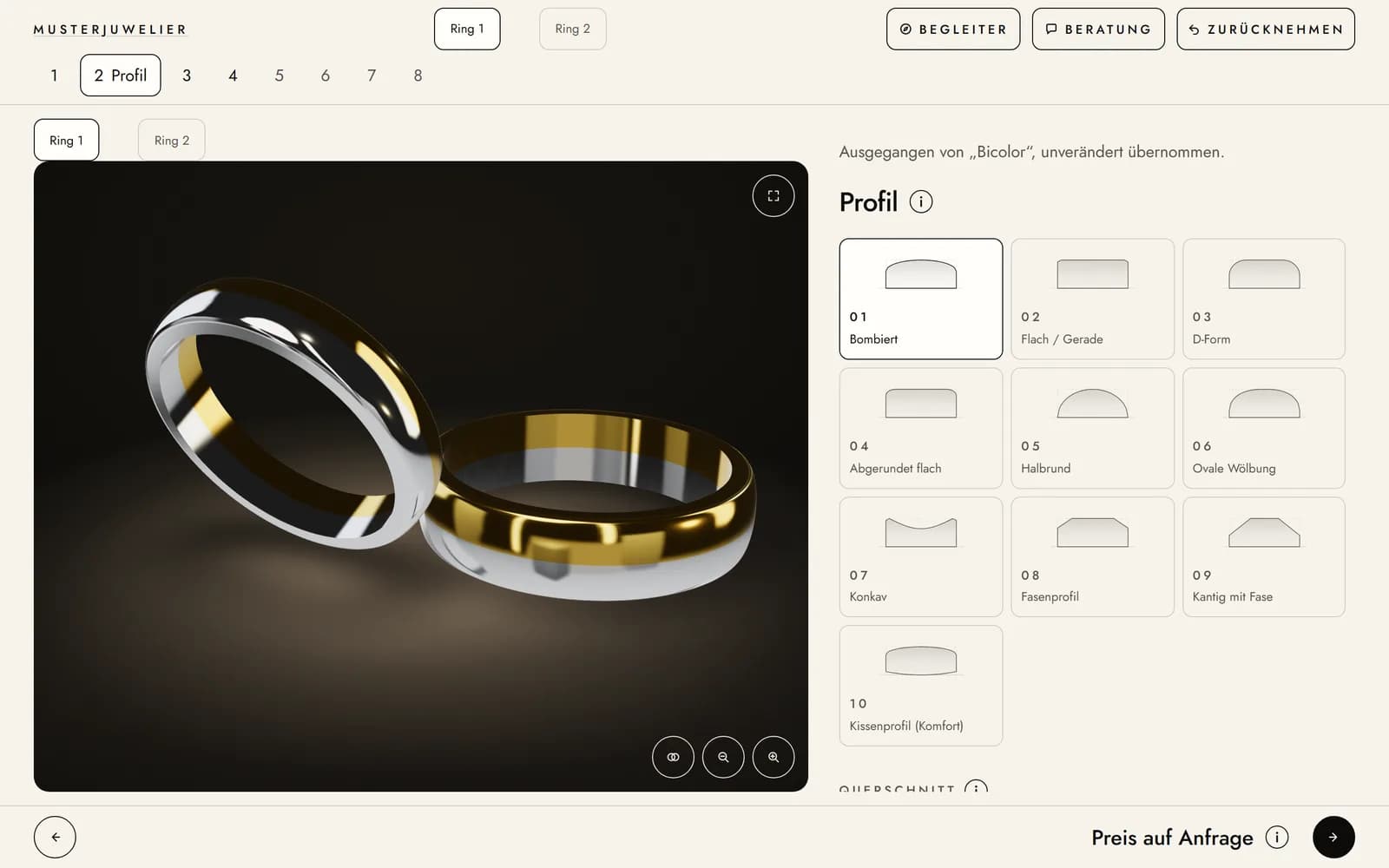Pick the Halbrund profile
This screenshot has height=868, width=1389.
(x=1092, y=428)
